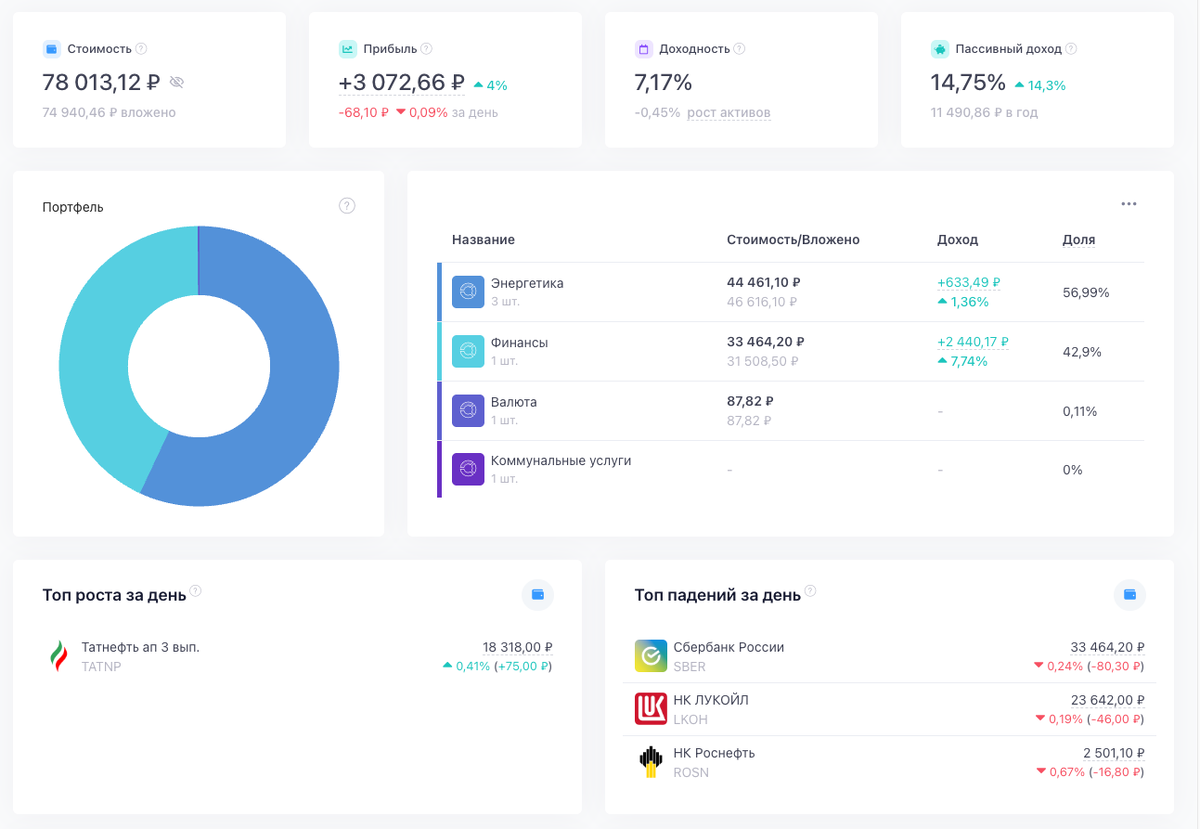Click the 0,11% share value
Image resolution: width=1200 pixels, height=829 pixels.
[x=1080, y=411]
